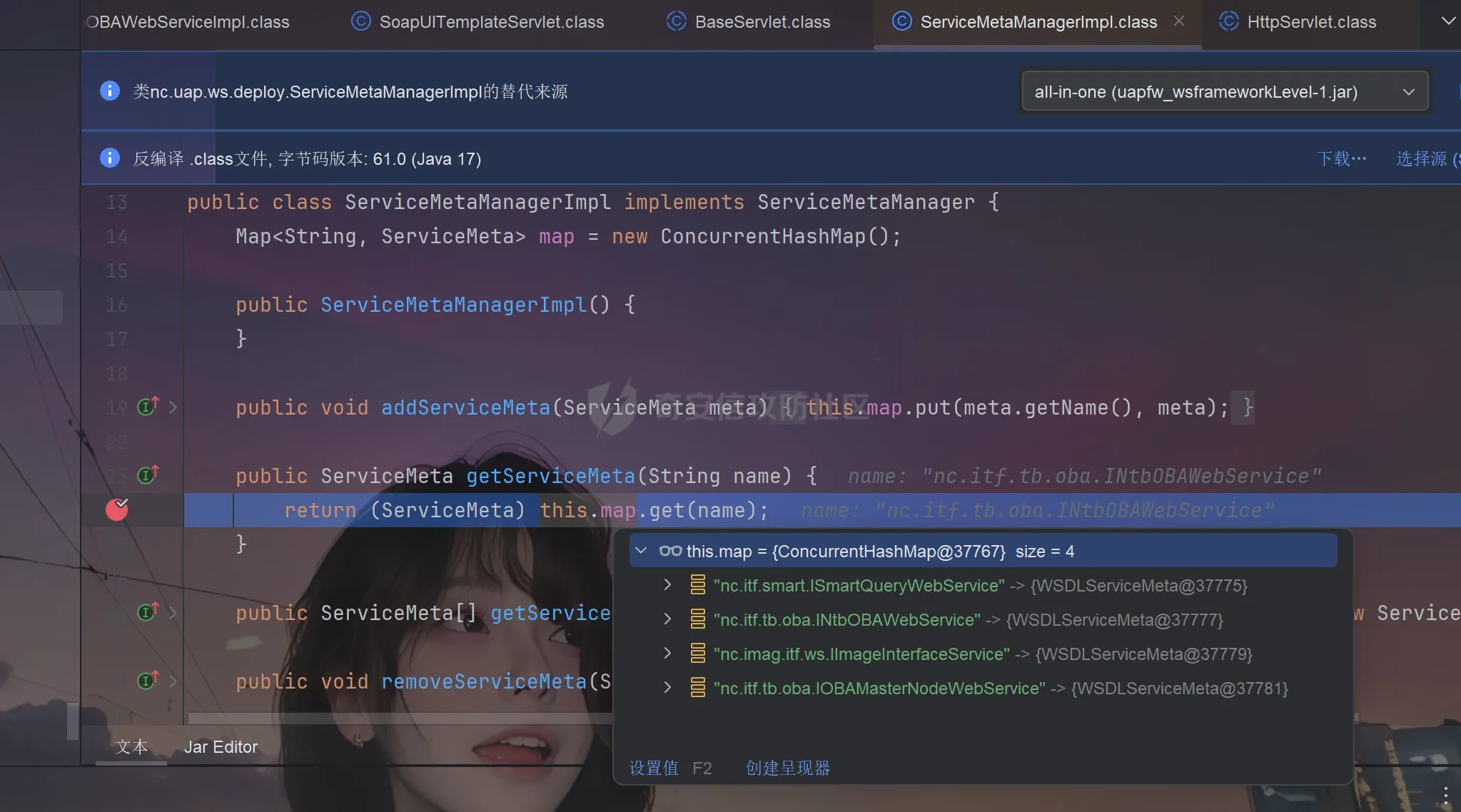Image resolution: width=1461 pixels, height=812 pixels.
Task: Click the watch glasses icon next to this.map
Action: click(x=670, y=551)
